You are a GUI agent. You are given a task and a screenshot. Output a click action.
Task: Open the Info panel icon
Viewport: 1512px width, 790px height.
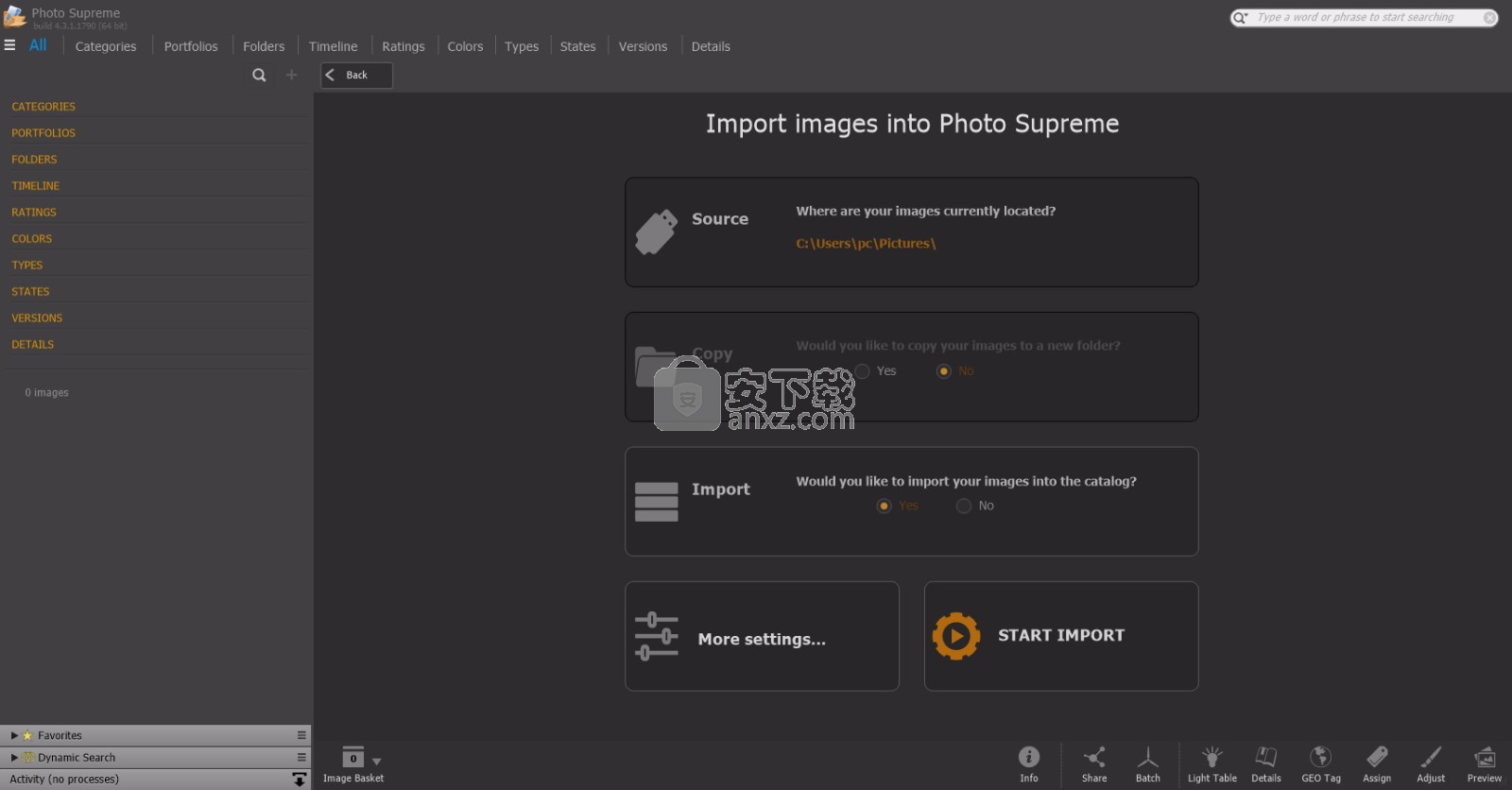pos(1028,757)
